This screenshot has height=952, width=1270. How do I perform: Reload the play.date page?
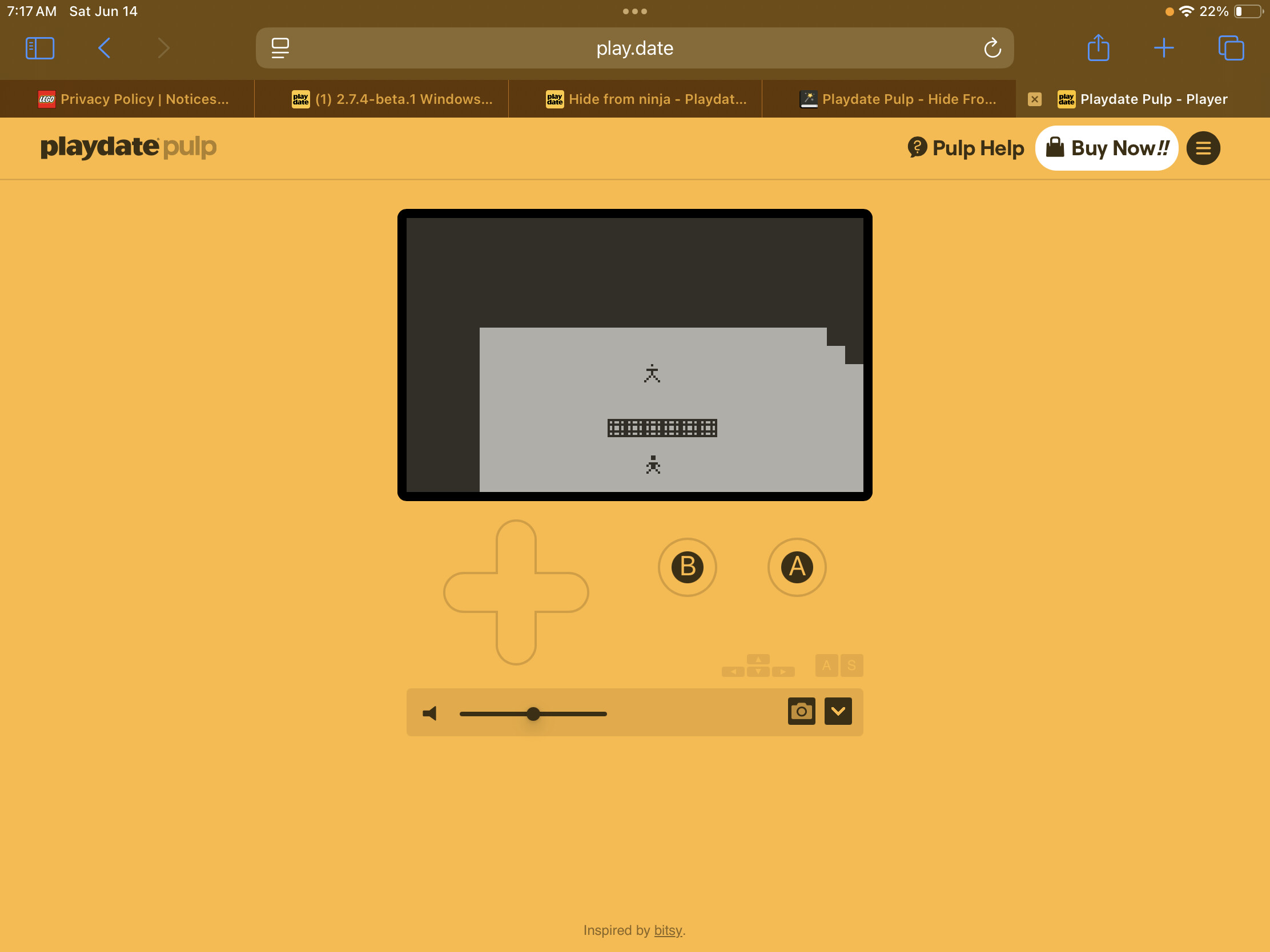point(992,48)
